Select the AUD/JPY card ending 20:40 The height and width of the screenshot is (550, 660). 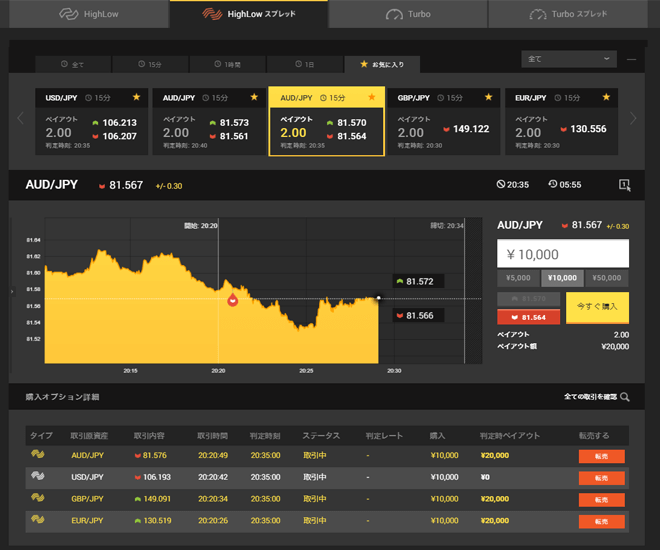tap(209, 122)
